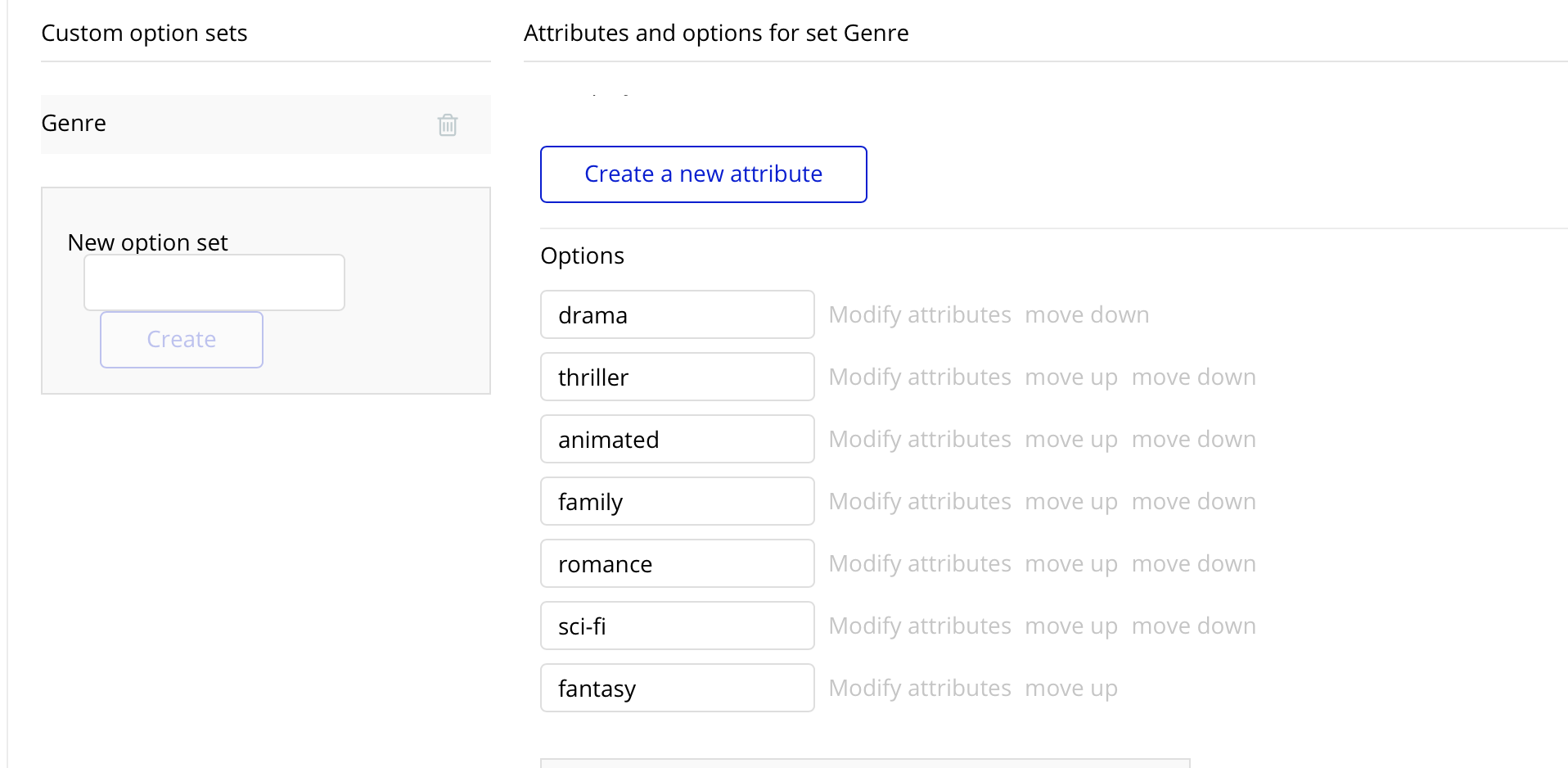Screen dimensions: 1568x768
Task: Open Modify attributes for animated
Action: 920,440
